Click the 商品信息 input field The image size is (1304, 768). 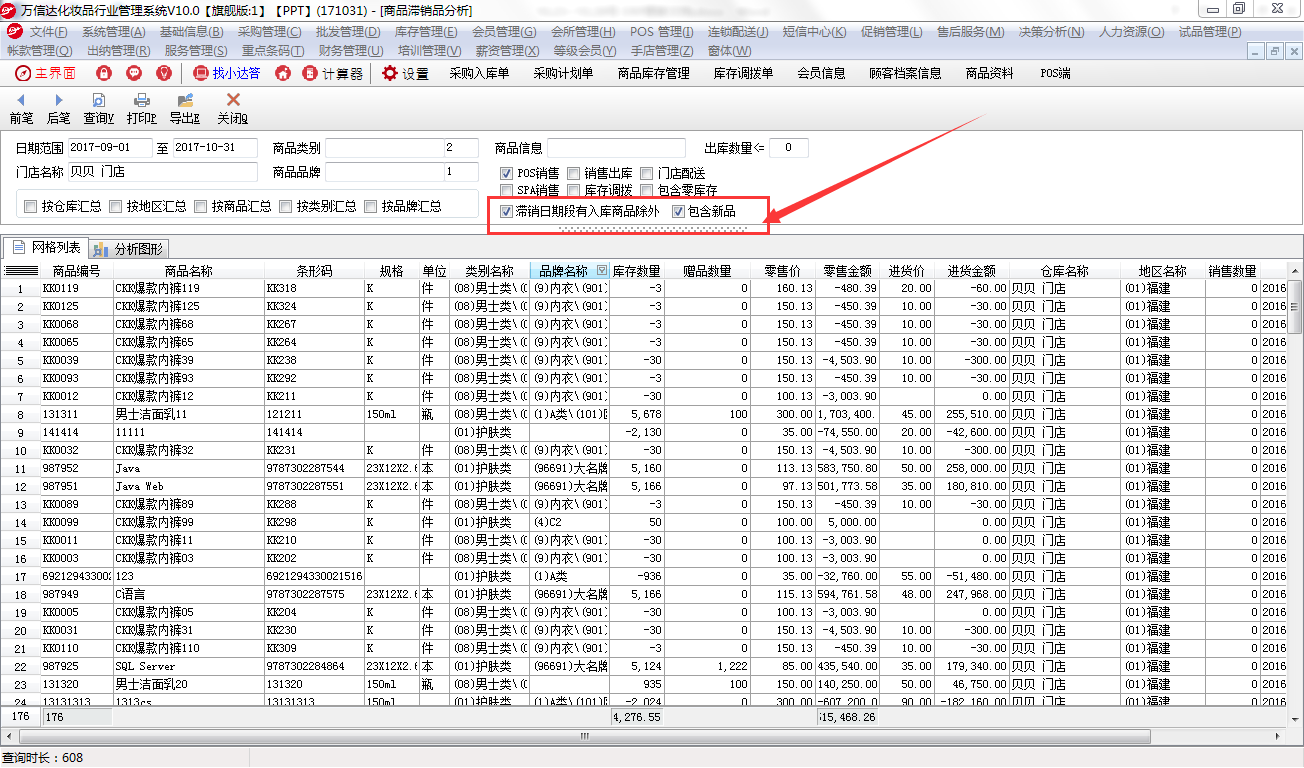tap(616, 148)
